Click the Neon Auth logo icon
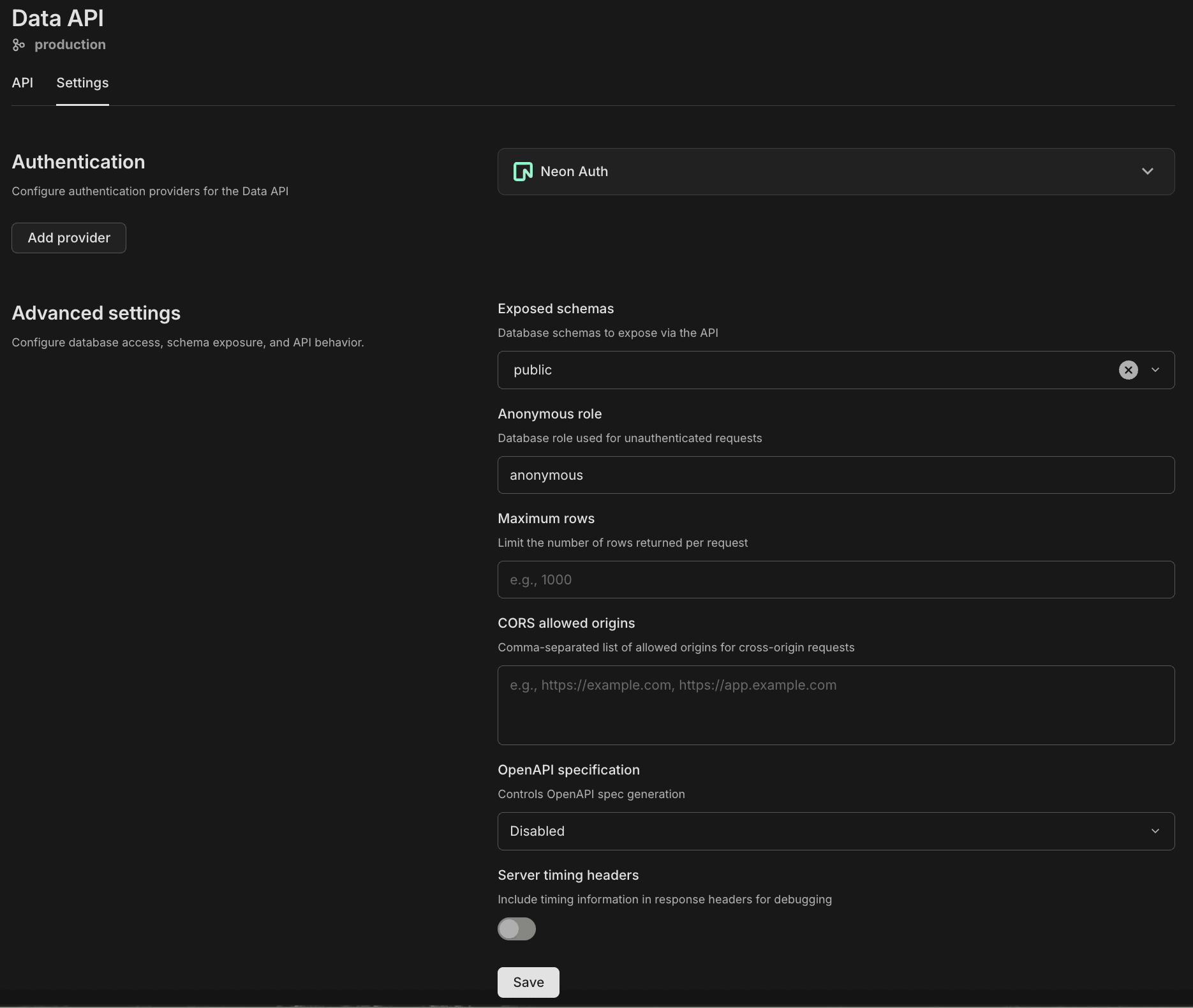 [x=522, y=172]
